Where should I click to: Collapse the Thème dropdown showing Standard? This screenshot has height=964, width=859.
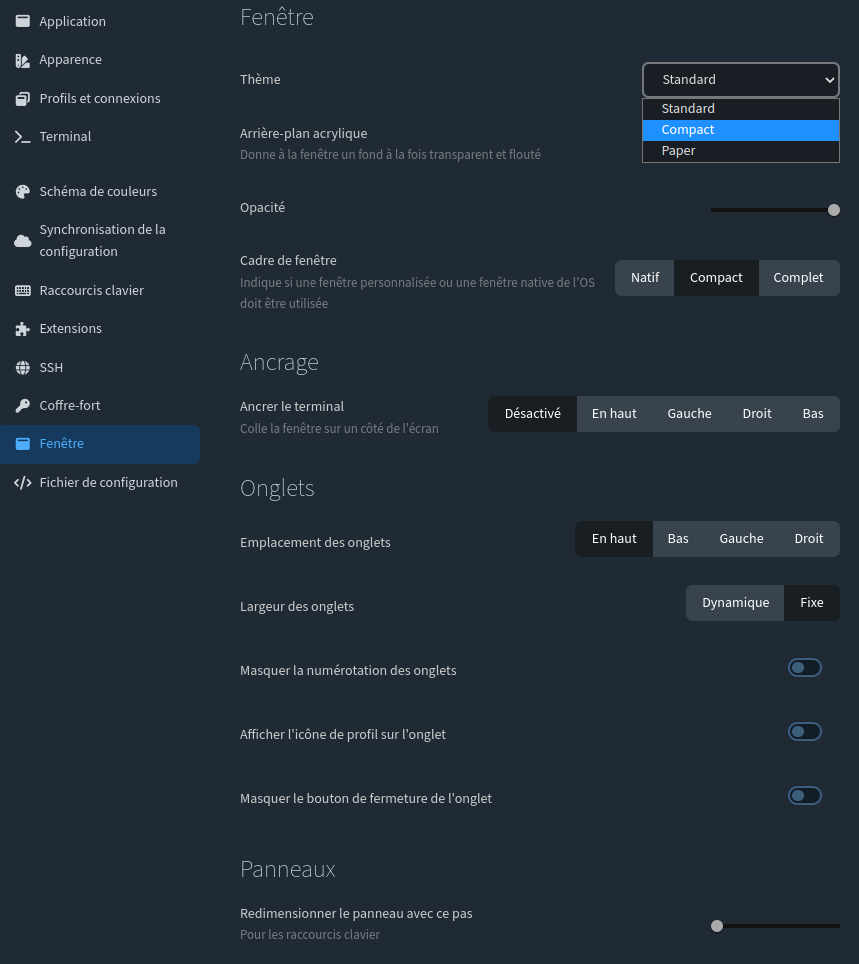pyautogui.click(x=740, y=80)
